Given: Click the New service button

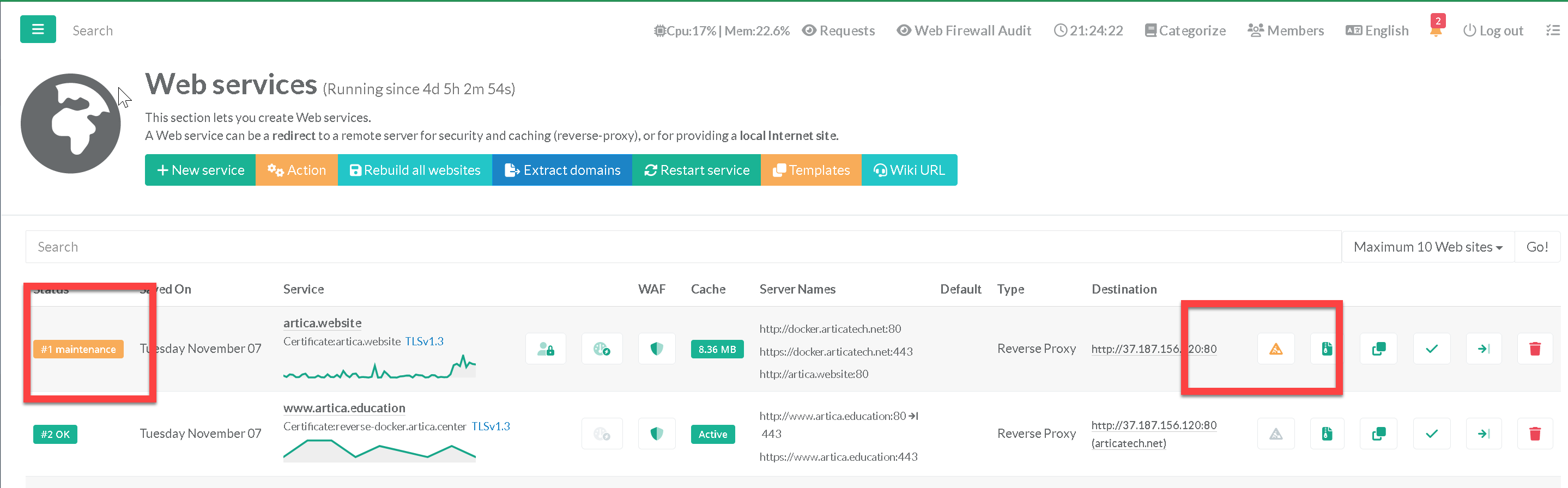Looking at the screenshot, I should 200,170.
